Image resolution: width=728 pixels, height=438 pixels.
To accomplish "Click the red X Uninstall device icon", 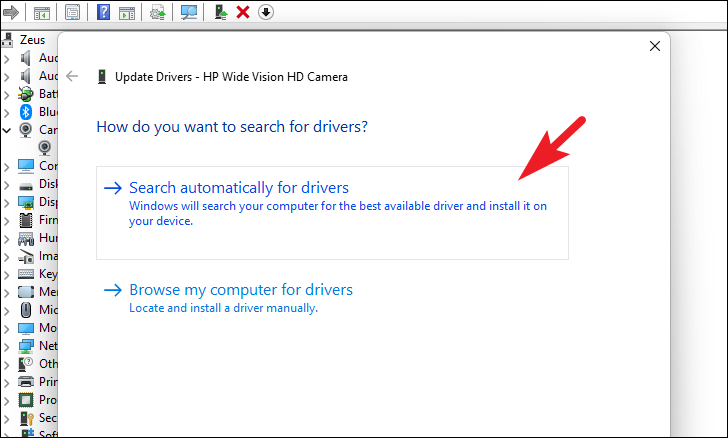I will 243,12.
